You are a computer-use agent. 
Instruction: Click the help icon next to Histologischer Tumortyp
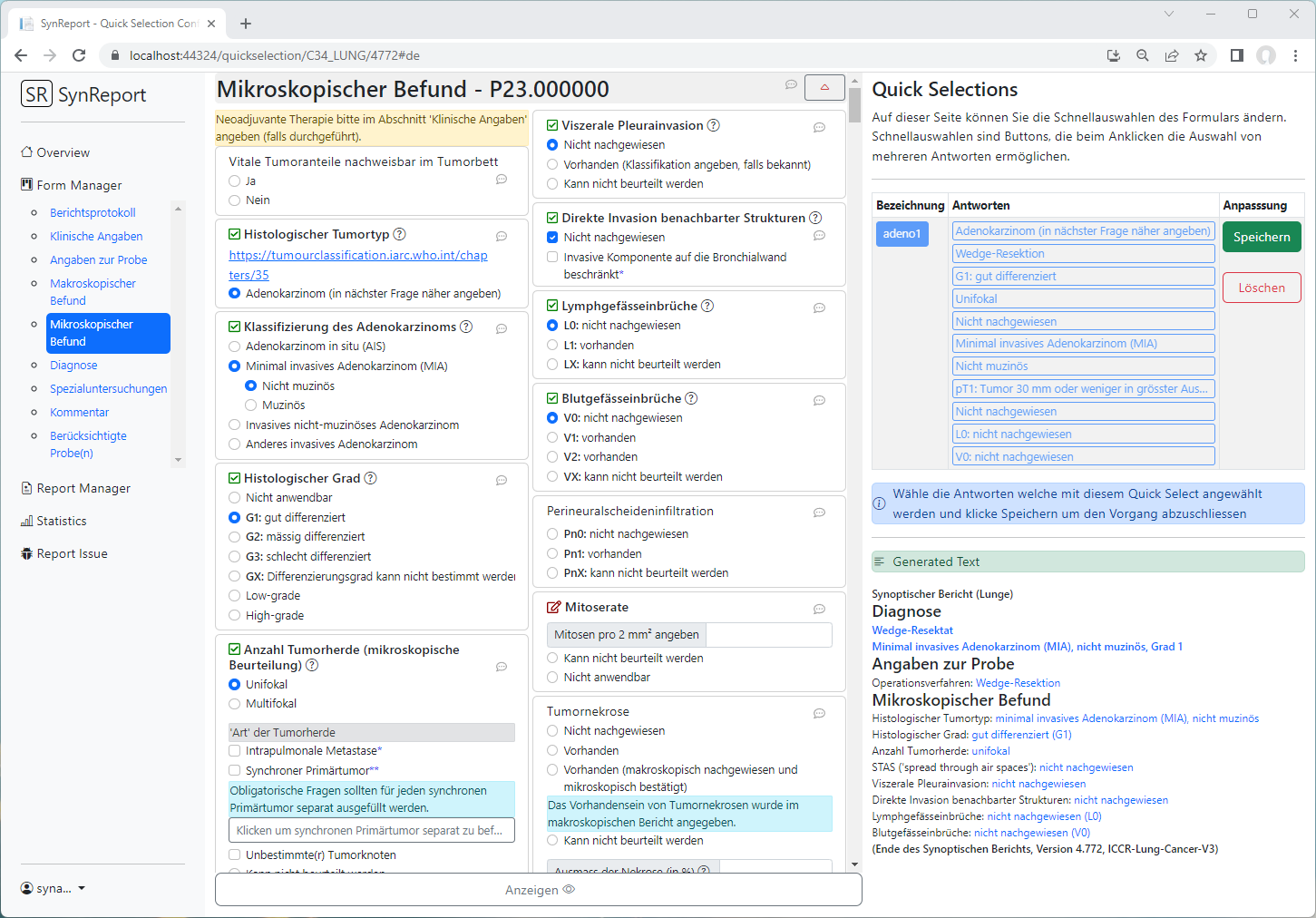pyautogui.click(x=399, y=234)
